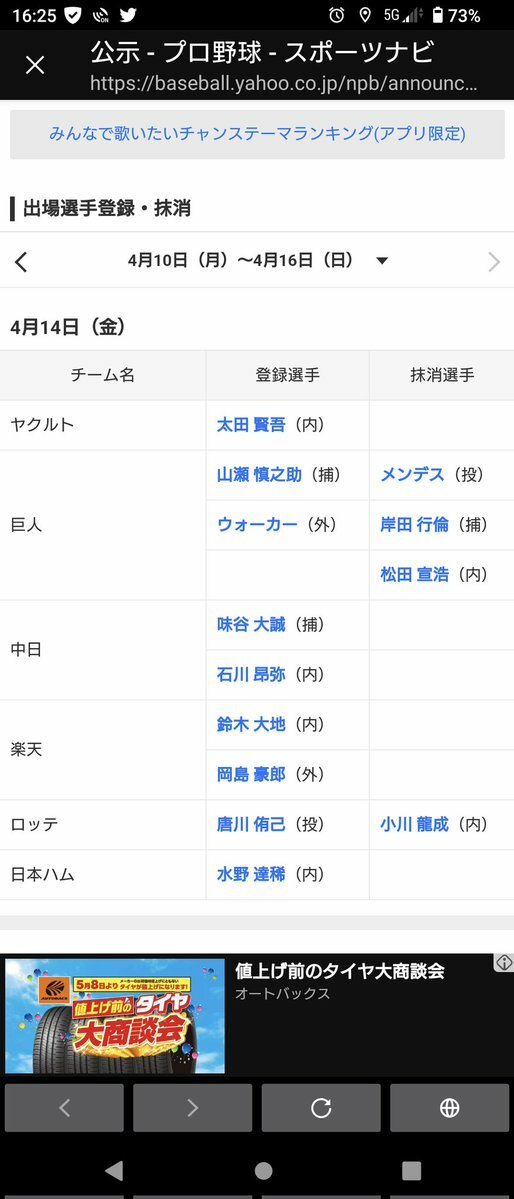Close the in-app browser with X

pyautogui.click(x=35, y=66)
